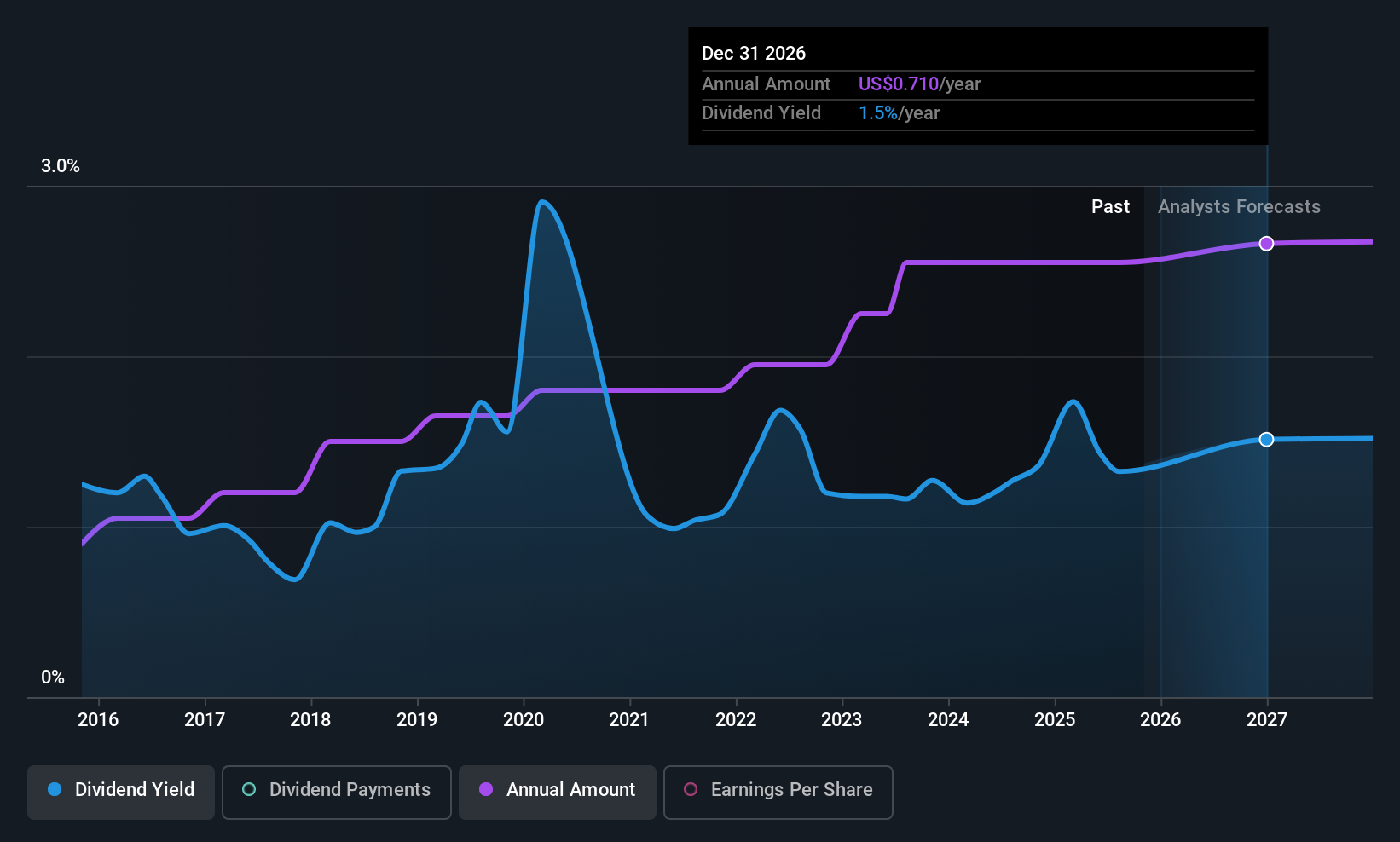Click the Past section label
The height and width of the screenshot is (842, 1400).
coord(1110,207)
